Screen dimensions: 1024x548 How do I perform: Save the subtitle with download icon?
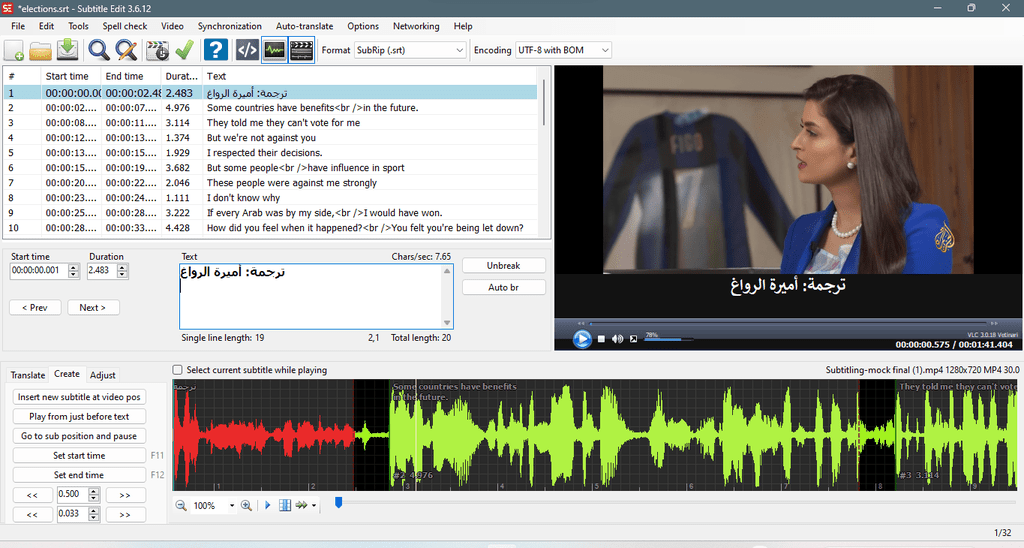[x=67, y=50]
